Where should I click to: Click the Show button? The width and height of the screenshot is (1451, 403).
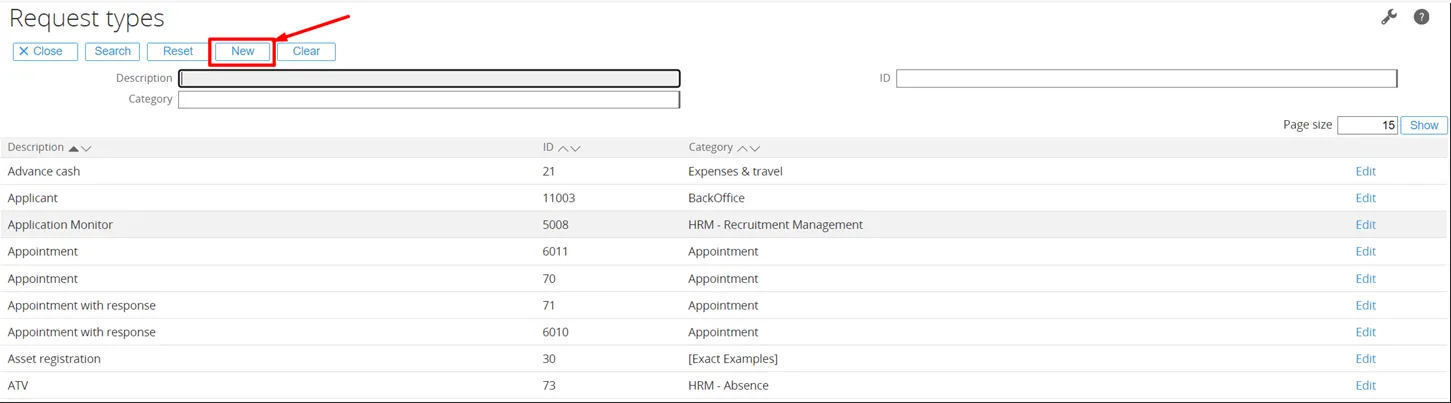click(x=1423, y=125)
